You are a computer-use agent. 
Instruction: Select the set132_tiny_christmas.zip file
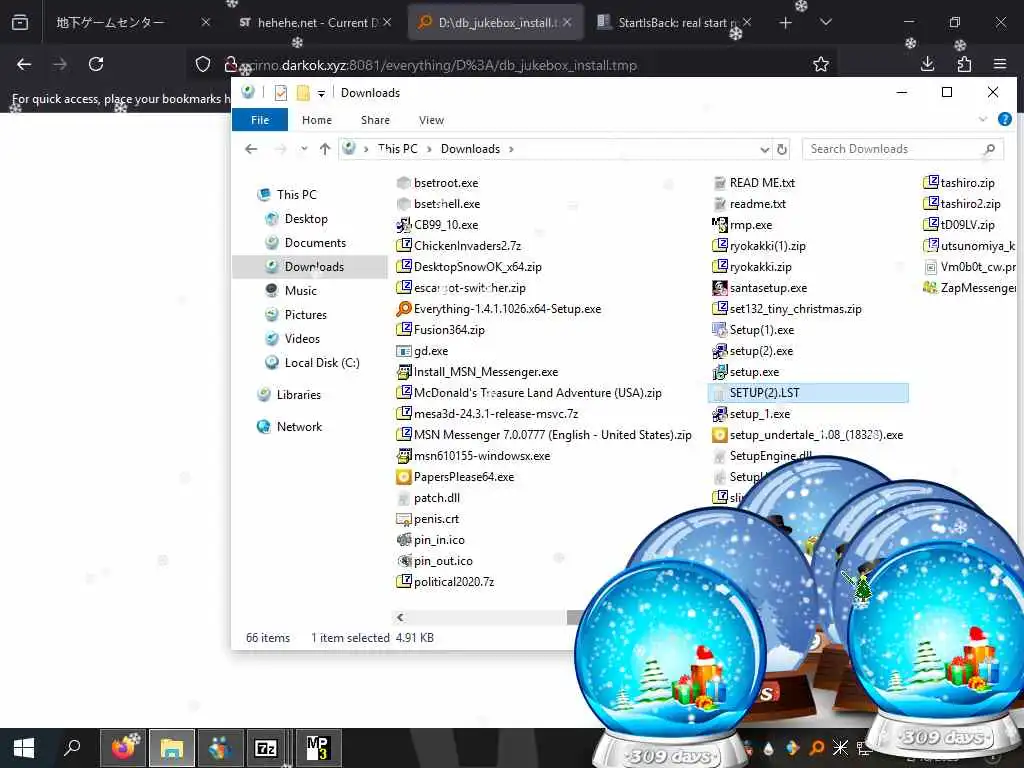(787, 309)
